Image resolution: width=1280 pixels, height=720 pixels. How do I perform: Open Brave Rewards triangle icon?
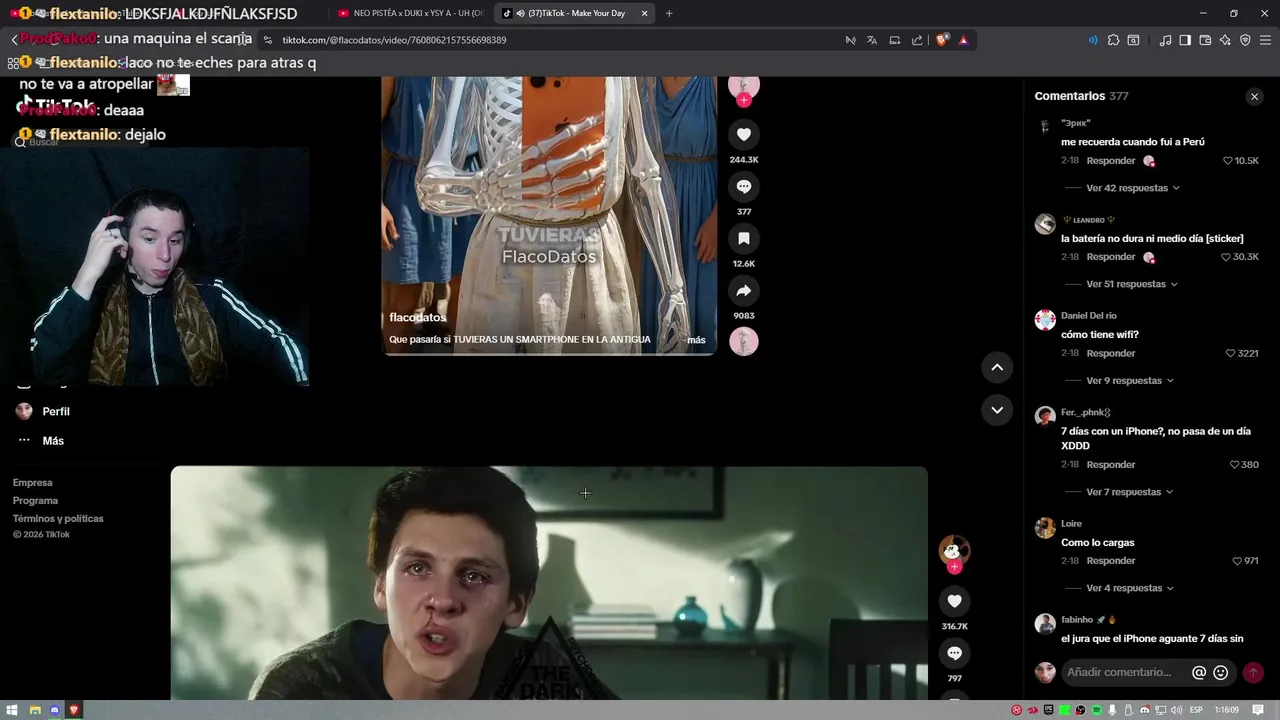pyautogui.click(x=963, y=40)
